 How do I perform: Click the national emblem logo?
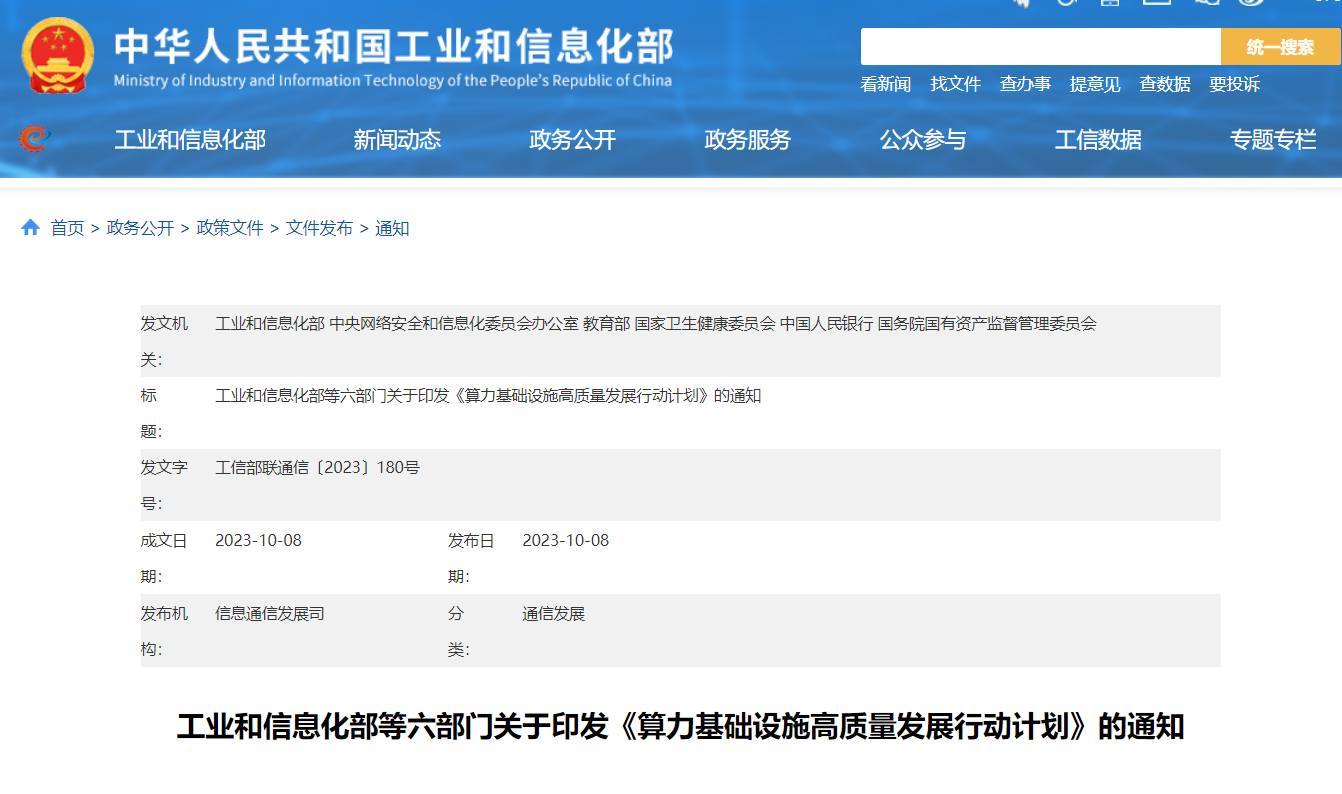[x=58, y=56]
